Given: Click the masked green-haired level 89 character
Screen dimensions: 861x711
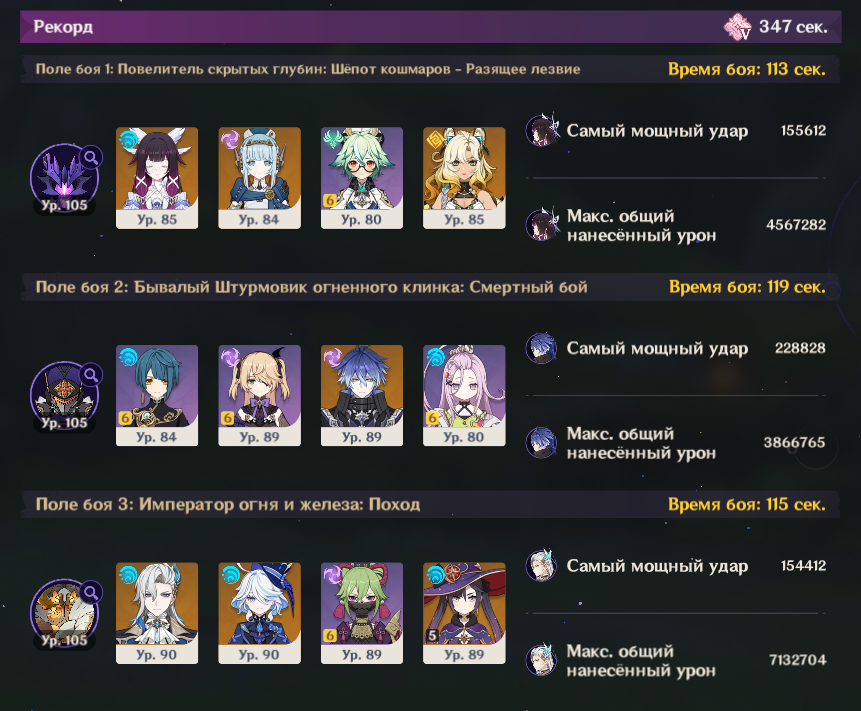Looking at the screenshot, I should point(362,613).
